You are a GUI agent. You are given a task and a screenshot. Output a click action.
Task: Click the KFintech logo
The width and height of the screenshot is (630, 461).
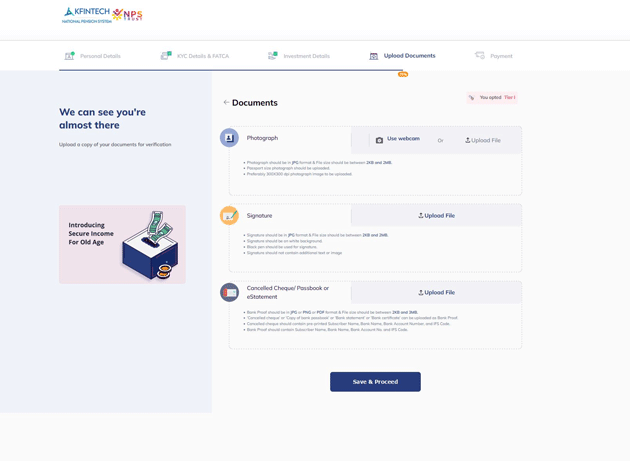pyautogui.click(x=86, y=14)
